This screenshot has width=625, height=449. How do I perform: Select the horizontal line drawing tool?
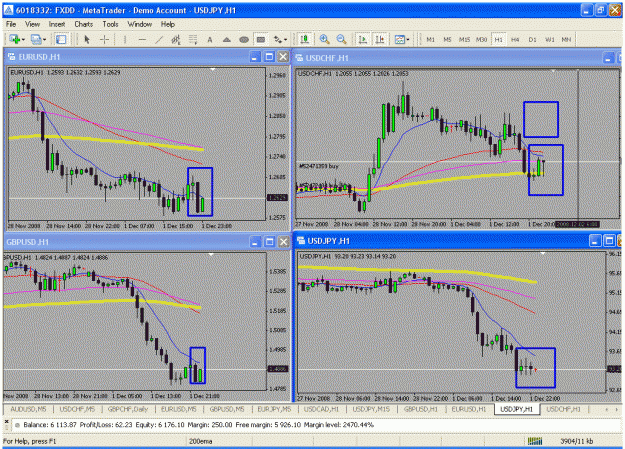click(142, 39)
